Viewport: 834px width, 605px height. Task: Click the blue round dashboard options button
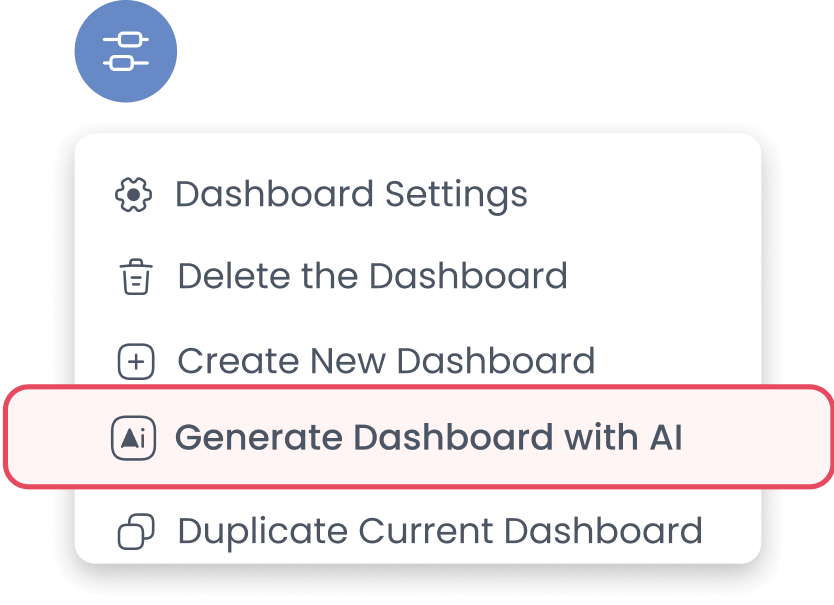(x=126, y=52)
